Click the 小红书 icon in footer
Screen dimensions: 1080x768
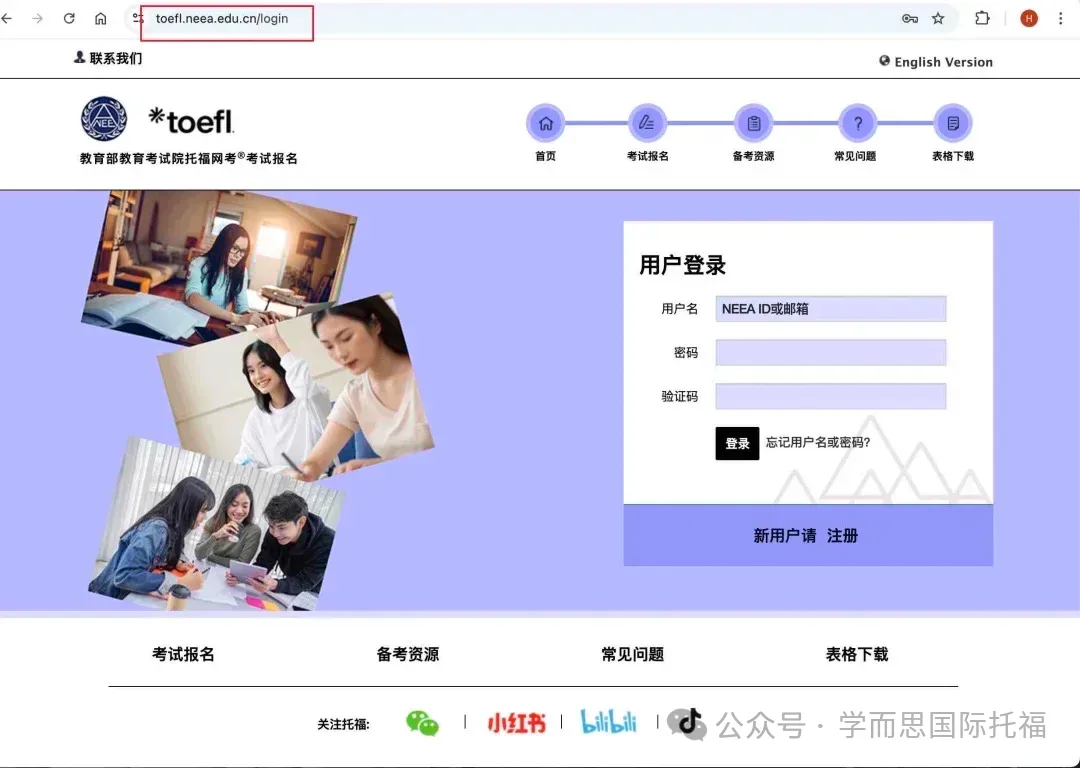(516, 722)
